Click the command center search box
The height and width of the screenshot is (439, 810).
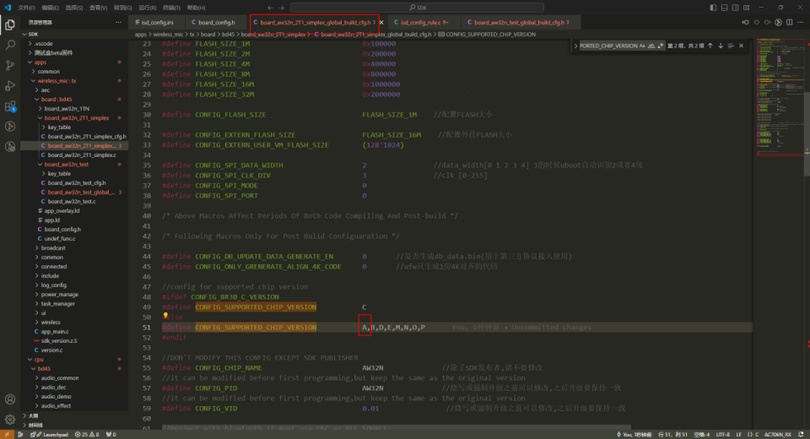(x=417, y=7)
